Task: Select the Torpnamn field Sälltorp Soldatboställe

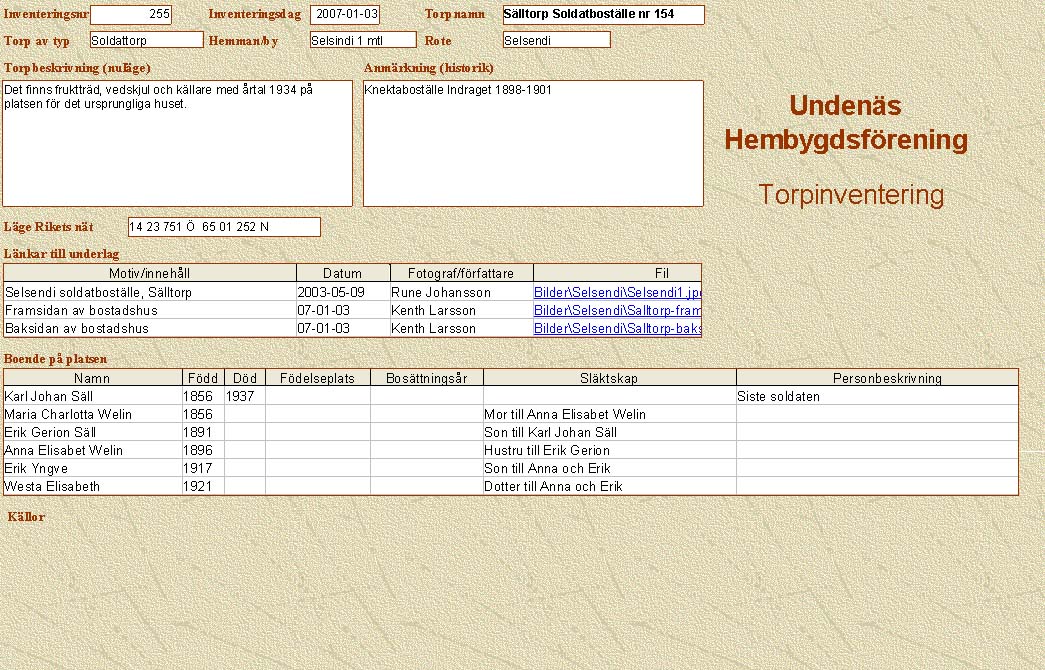Action: point(603,15)
